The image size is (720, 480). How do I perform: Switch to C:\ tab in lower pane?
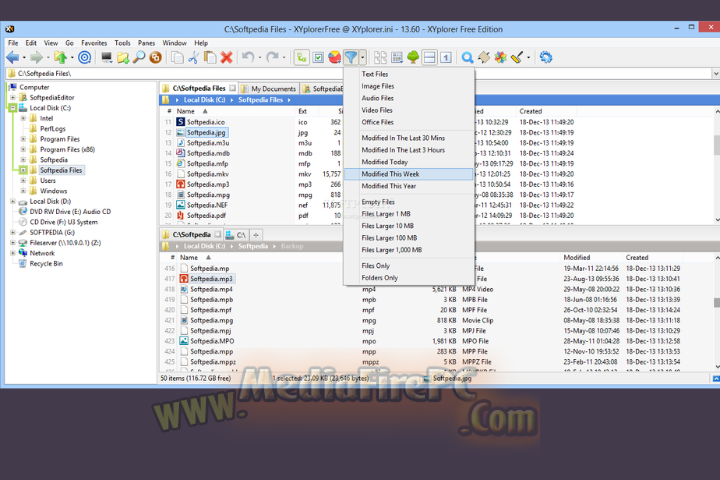[236, 235]
